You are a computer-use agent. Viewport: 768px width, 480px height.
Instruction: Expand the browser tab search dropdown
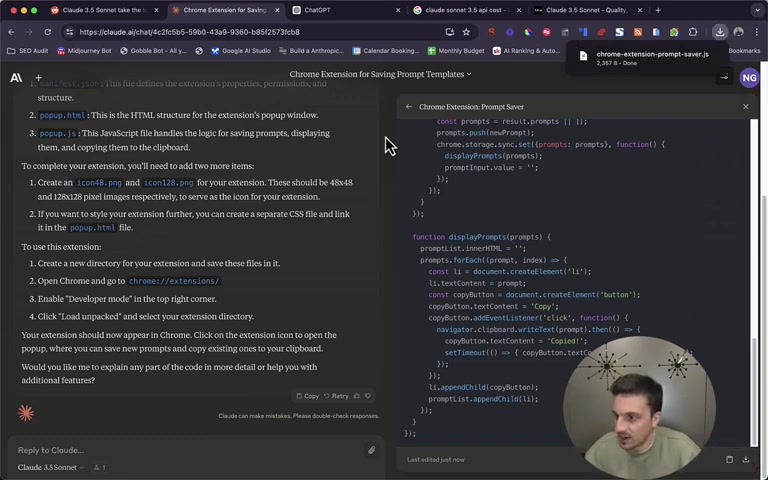758,10
